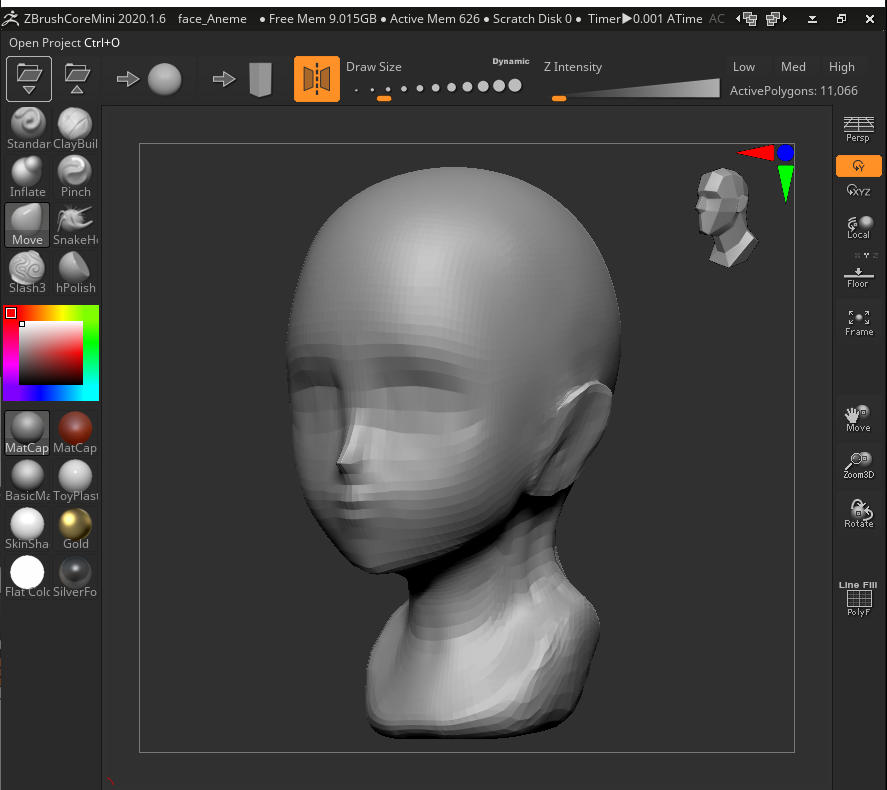Set resolution to High

pyautogui.click(x=842, y=67)
